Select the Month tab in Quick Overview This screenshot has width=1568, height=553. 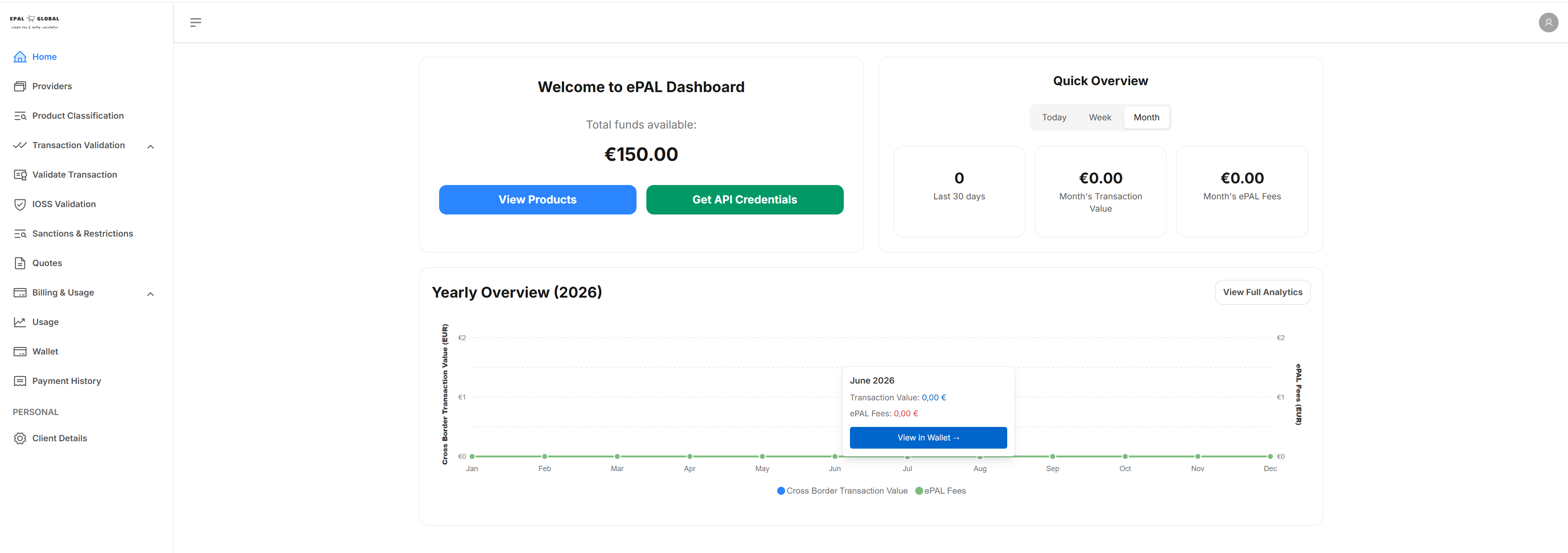1146,117
